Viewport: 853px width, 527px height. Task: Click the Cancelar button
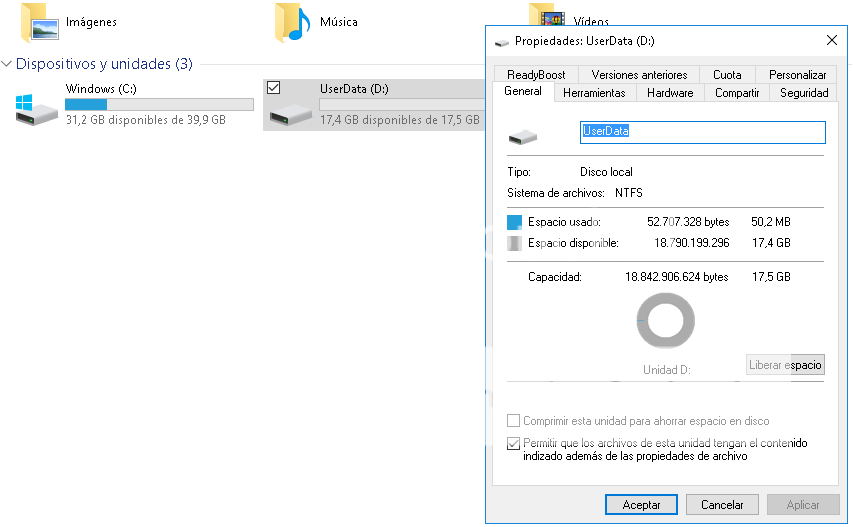tap(721, 505)
